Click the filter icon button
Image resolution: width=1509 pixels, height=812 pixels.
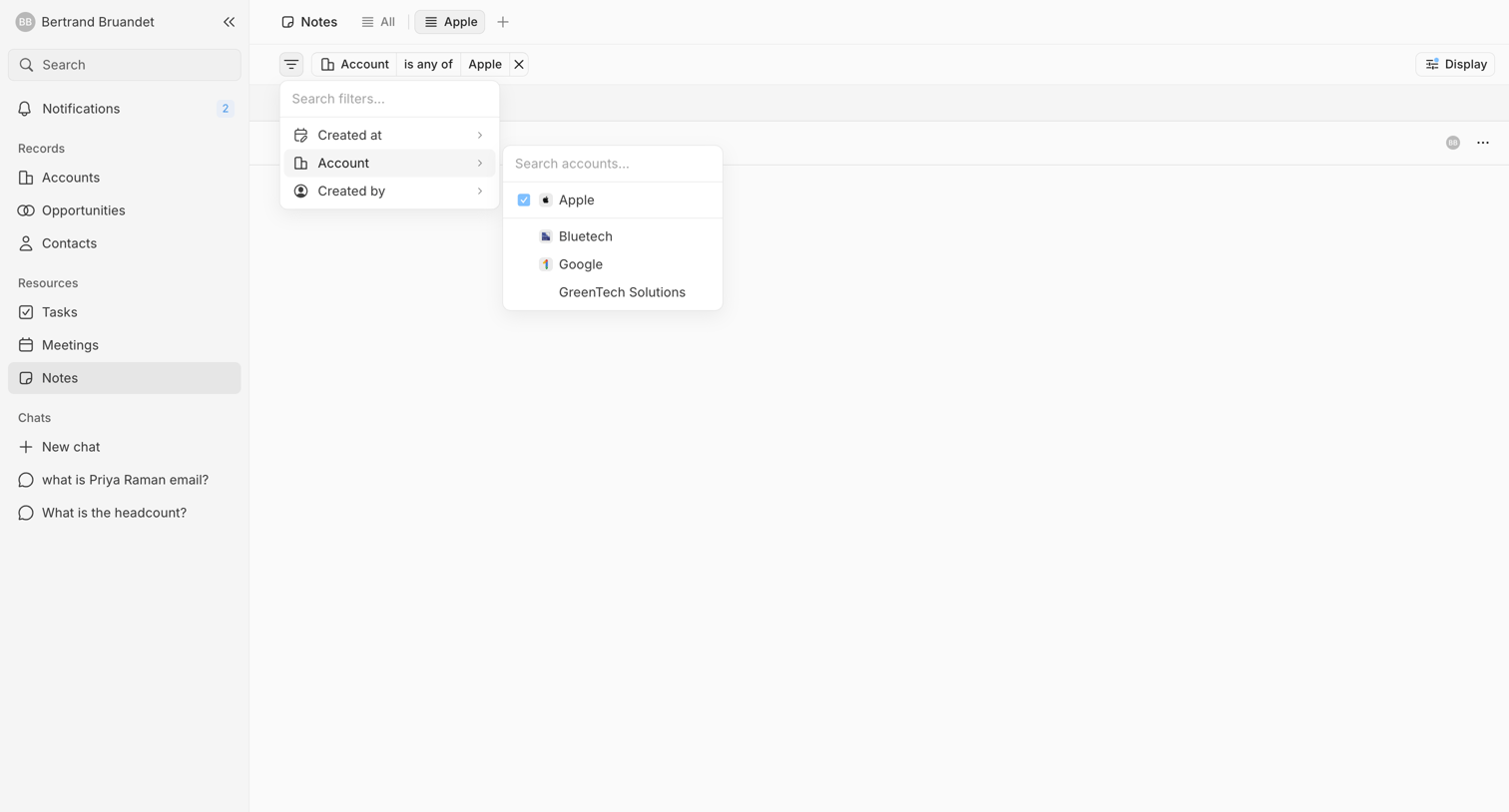[x=291, y=64]
